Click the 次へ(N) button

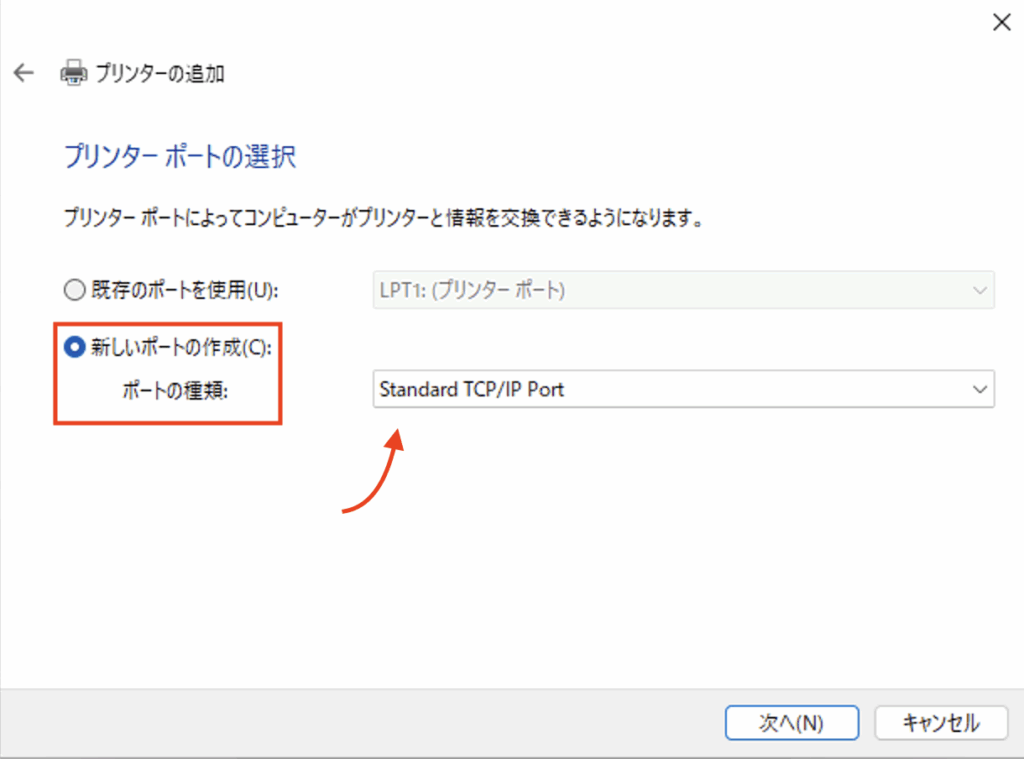tap(791, 722)
